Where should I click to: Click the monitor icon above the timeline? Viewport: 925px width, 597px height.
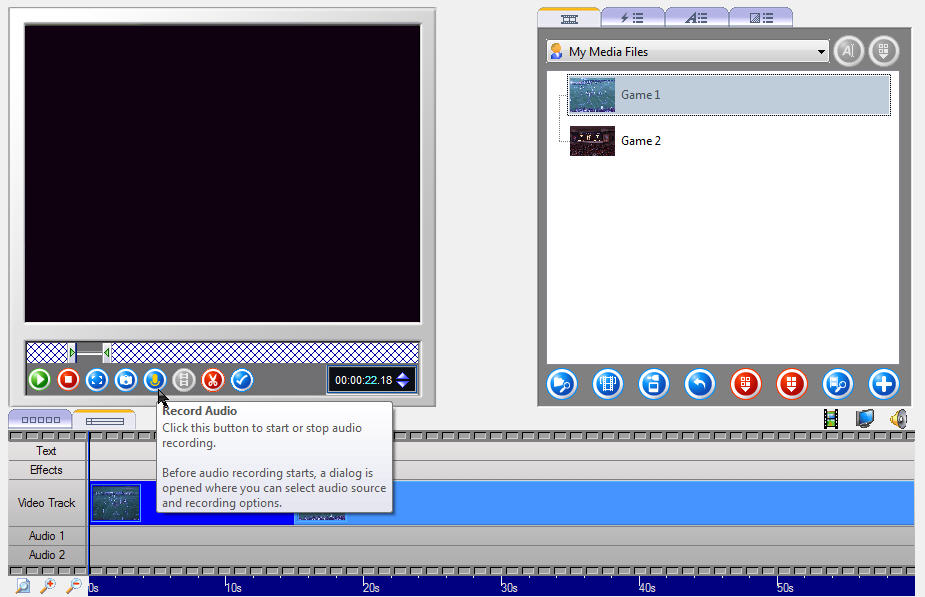pyautogui.click(x=865, y=419)
